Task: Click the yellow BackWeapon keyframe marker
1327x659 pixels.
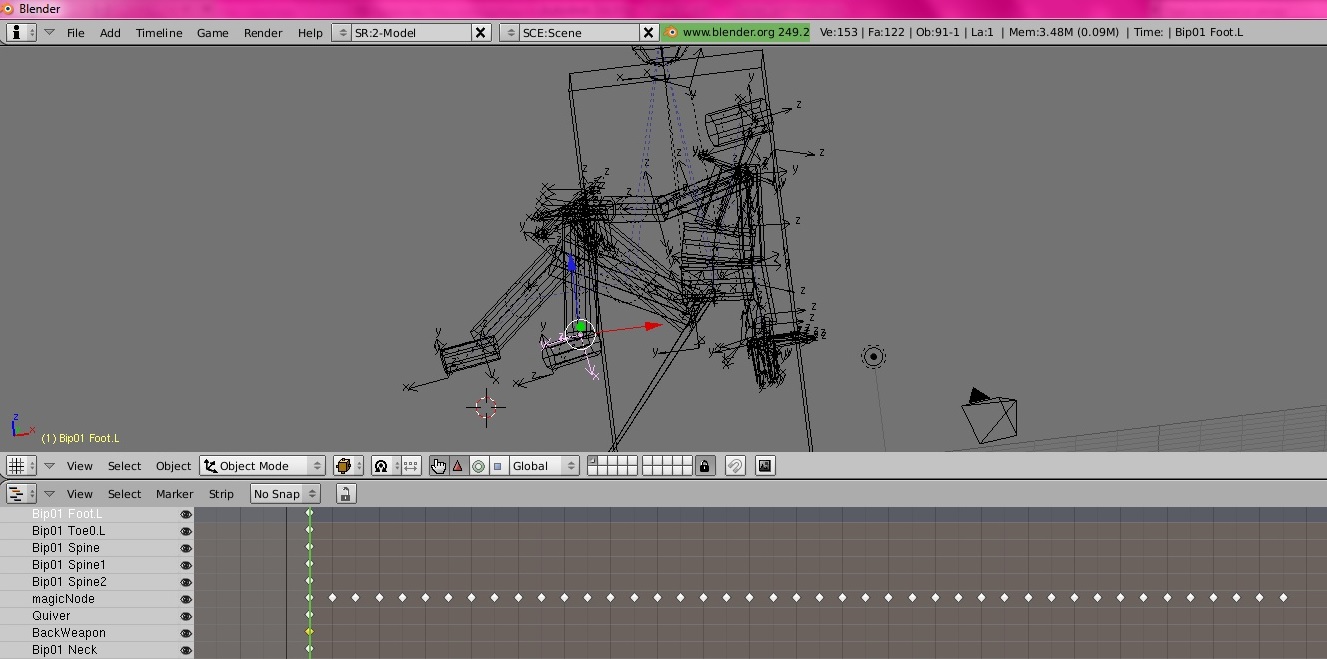Action: click(310, 632)
